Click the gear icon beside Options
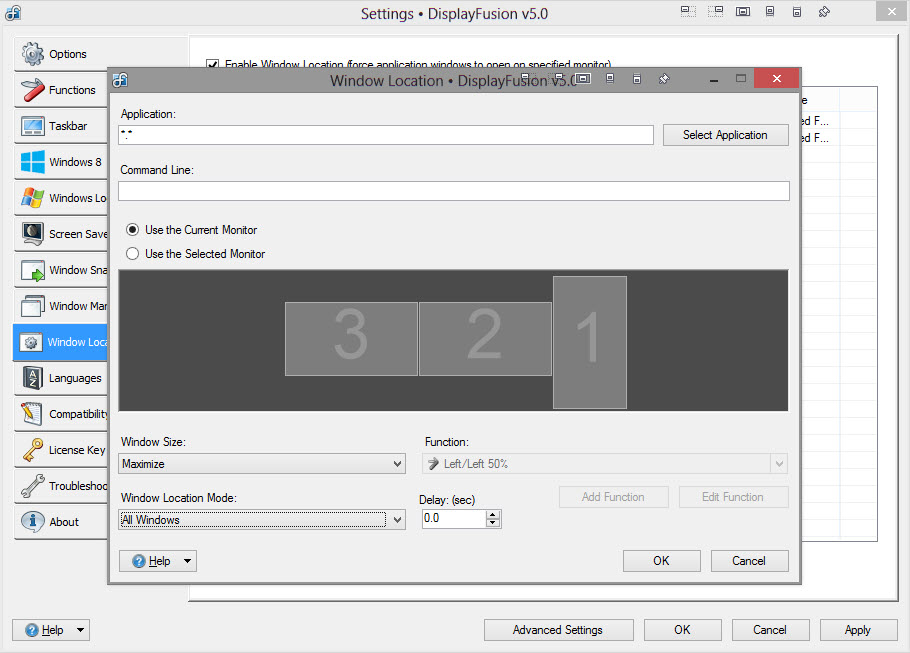The height and width of the screenshot is (653, 910). [x=33, y=54]
